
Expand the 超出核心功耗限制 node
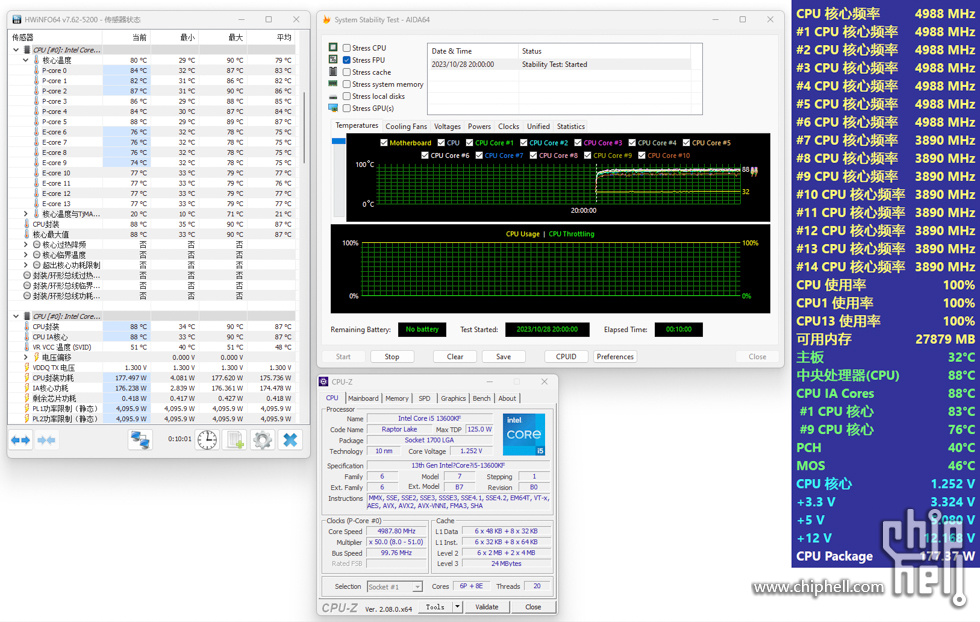26,265
